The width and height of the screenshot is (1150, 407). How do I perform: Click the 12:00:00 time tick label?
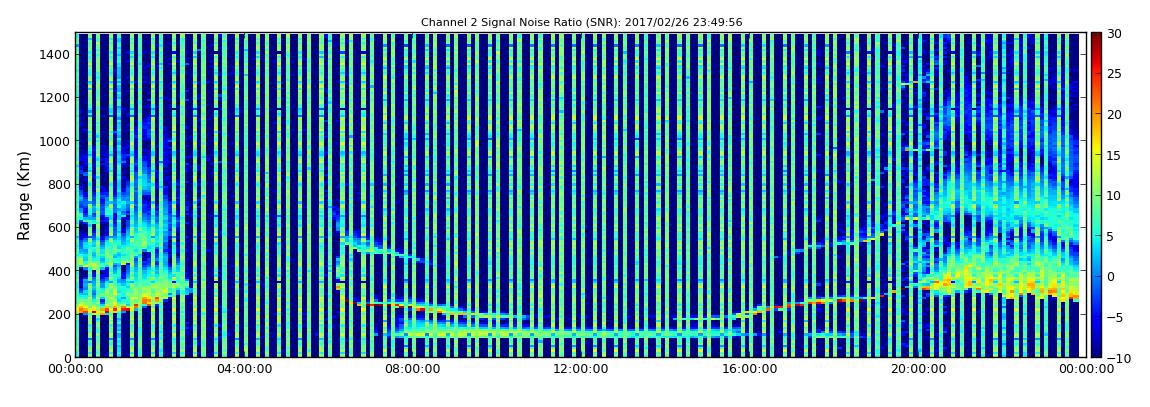pyautogui.click(x=580, y=370)
